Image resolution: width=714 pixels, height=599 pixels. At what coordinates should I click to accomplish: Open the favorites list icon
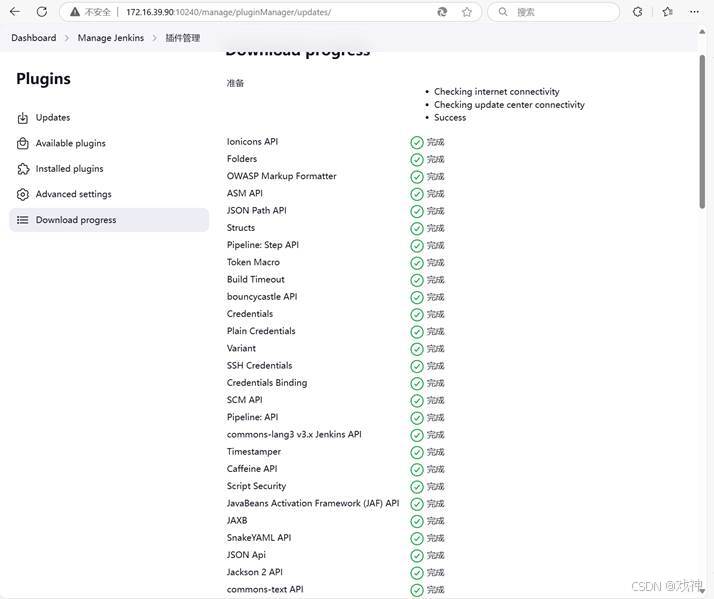pos(668,12)
